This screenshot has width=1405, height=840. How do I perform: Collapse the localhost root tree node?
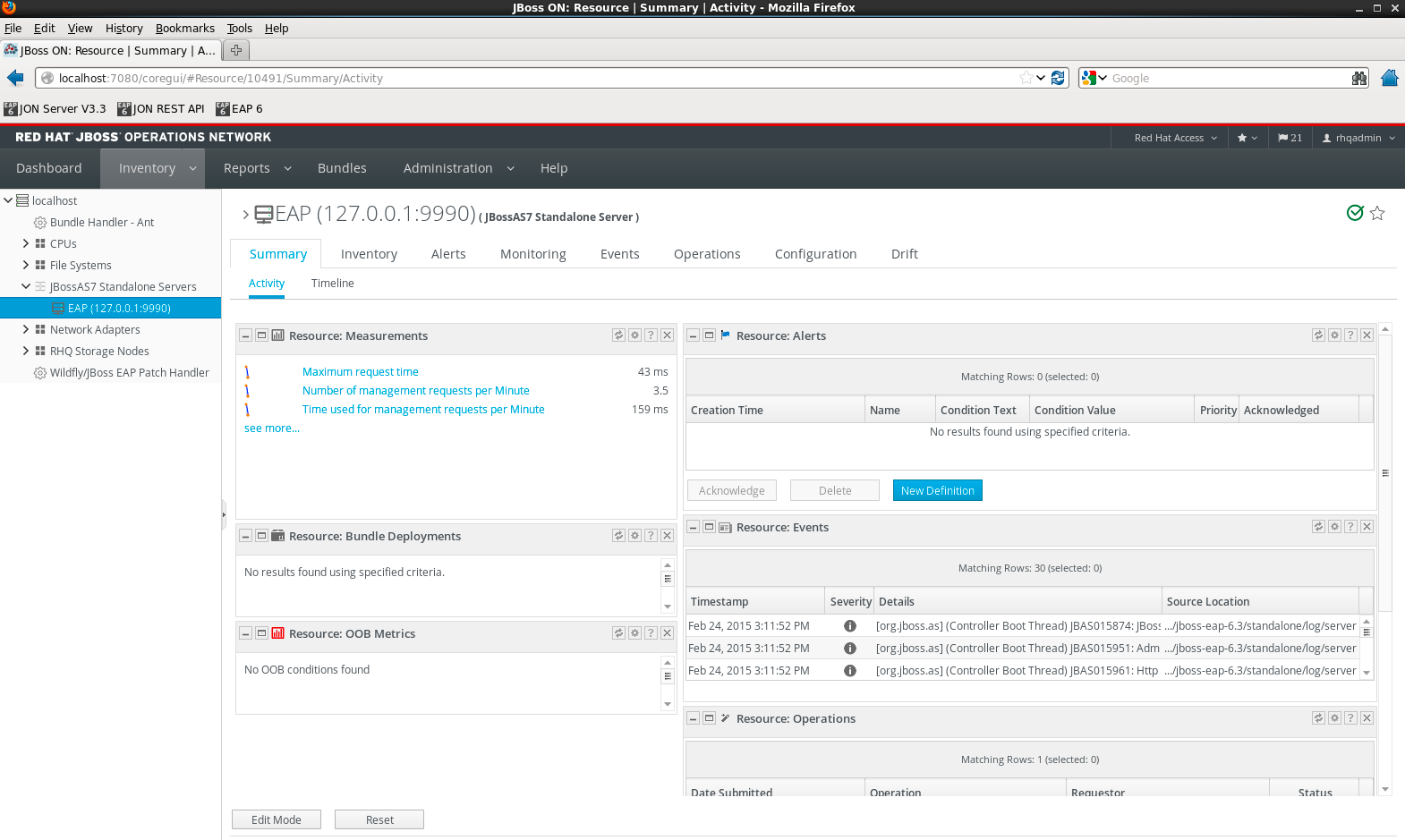point(8,200)
